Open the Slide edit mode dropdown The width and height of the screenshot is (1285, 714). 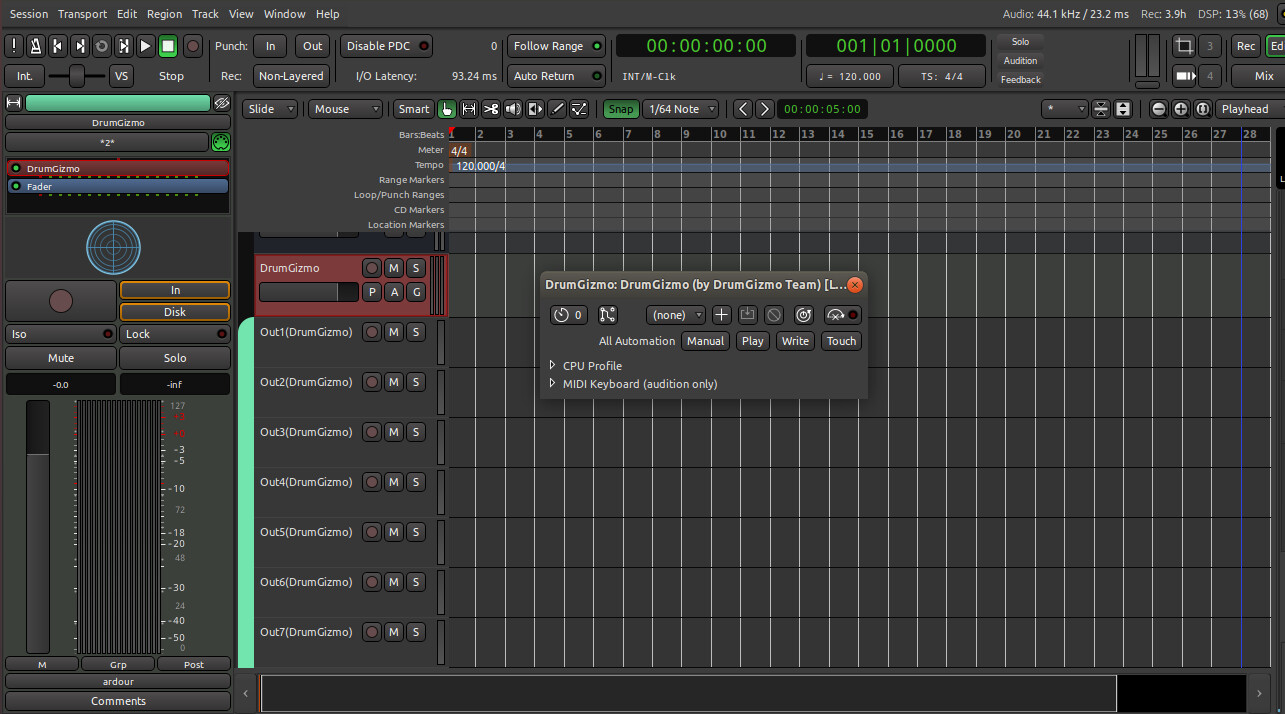271,109
